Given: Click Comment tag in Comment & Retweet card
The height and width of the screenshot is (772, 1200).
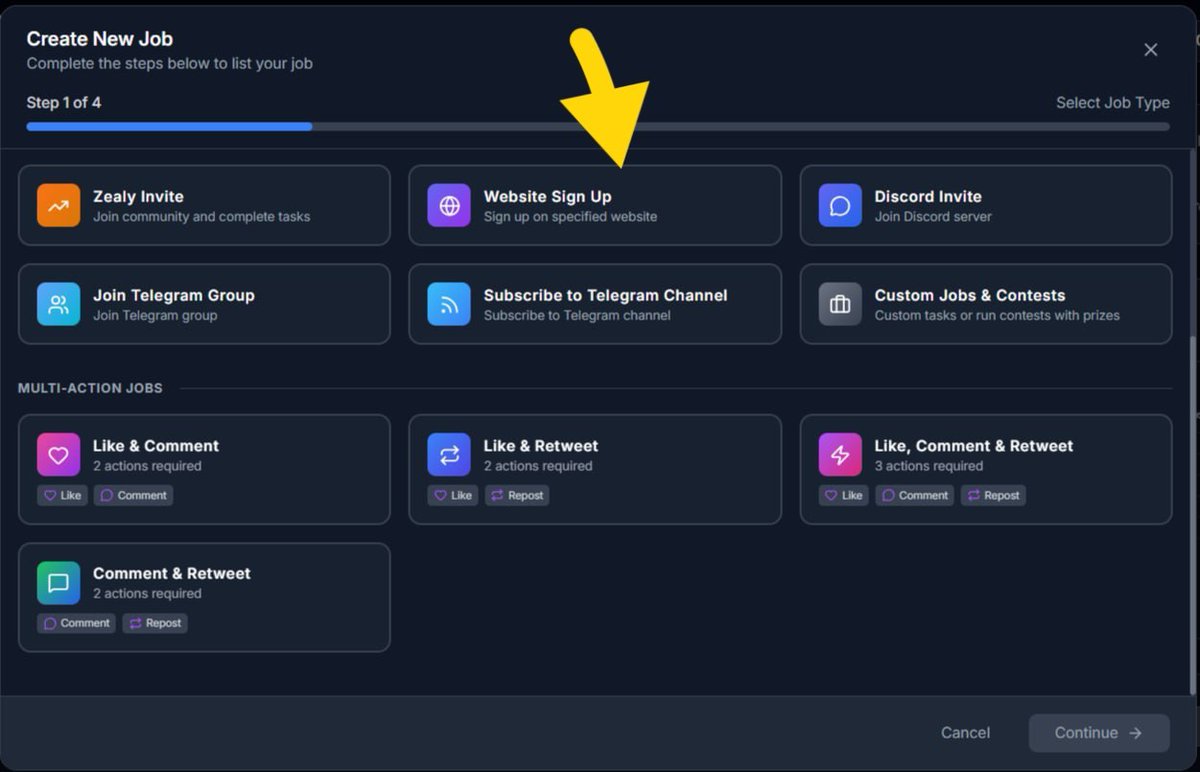Looking at the screenshot, I should pyautogui.click(x=77, y=623).
